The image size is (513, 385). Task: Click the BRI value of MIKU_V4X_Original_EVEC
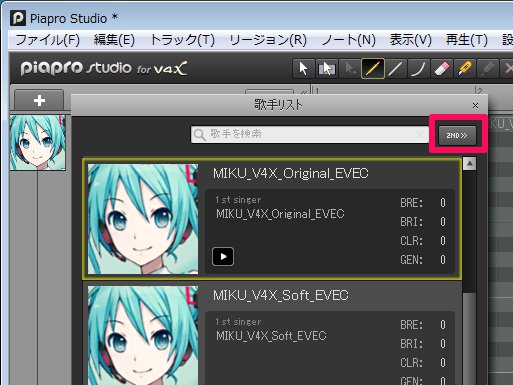coord(443,222)
